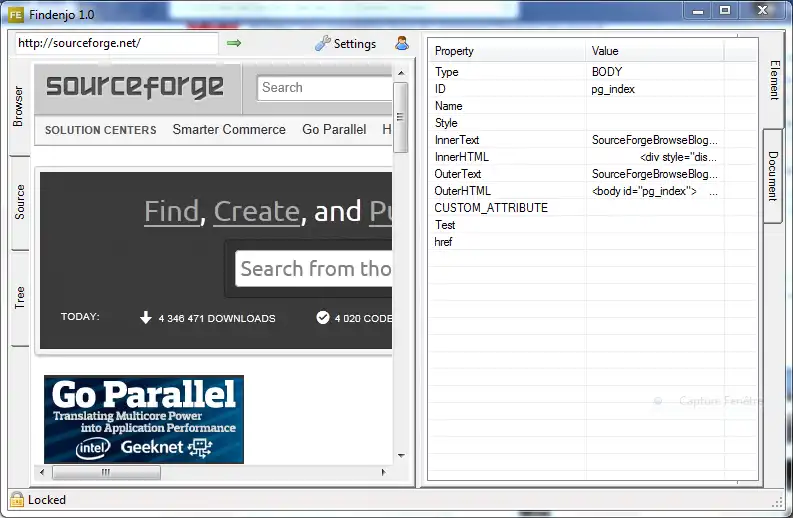Click the SOLUTION CENTERS label
This screenshot has height=518, width=793.
click(101, 130)
